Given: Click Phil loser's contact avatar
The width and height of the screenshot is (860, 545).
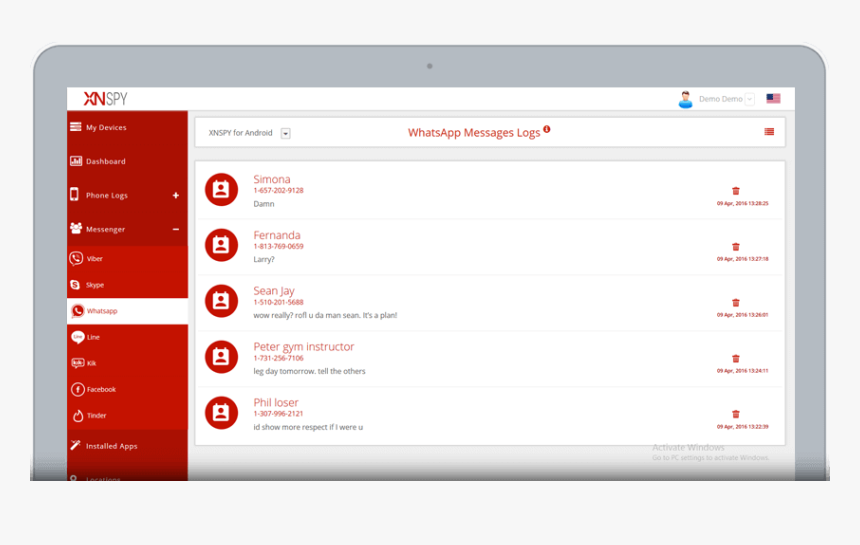Looking at the screenshot, I should [x=221, y=413].
